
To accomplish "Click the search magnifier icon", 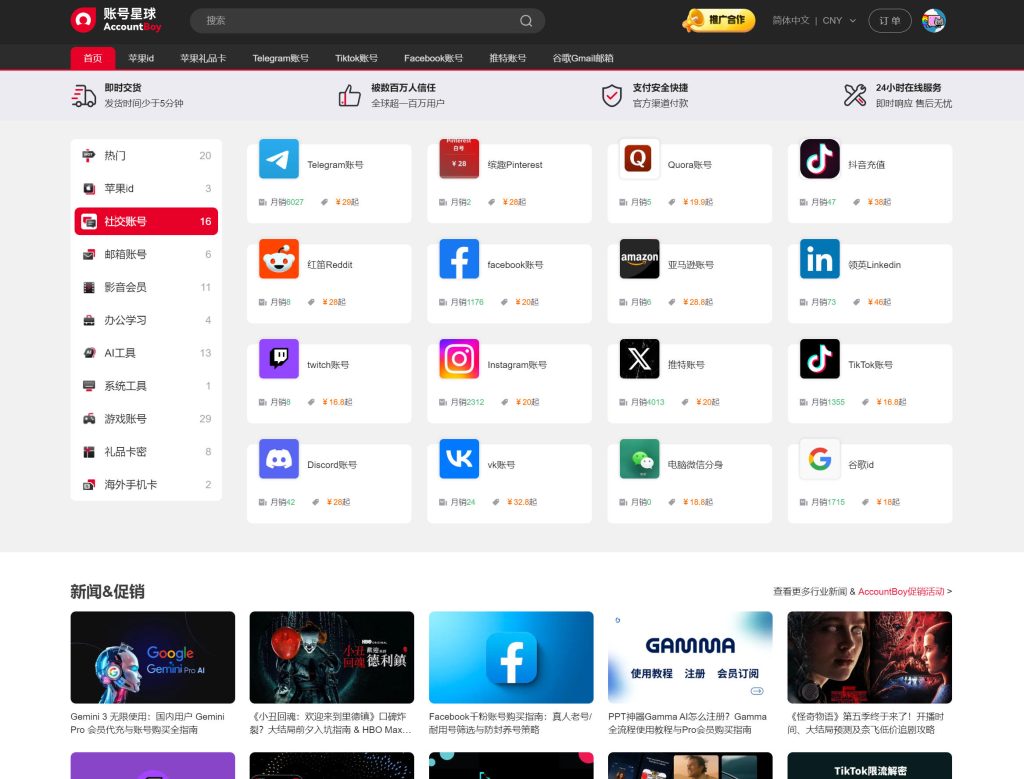I will point(526,21).
